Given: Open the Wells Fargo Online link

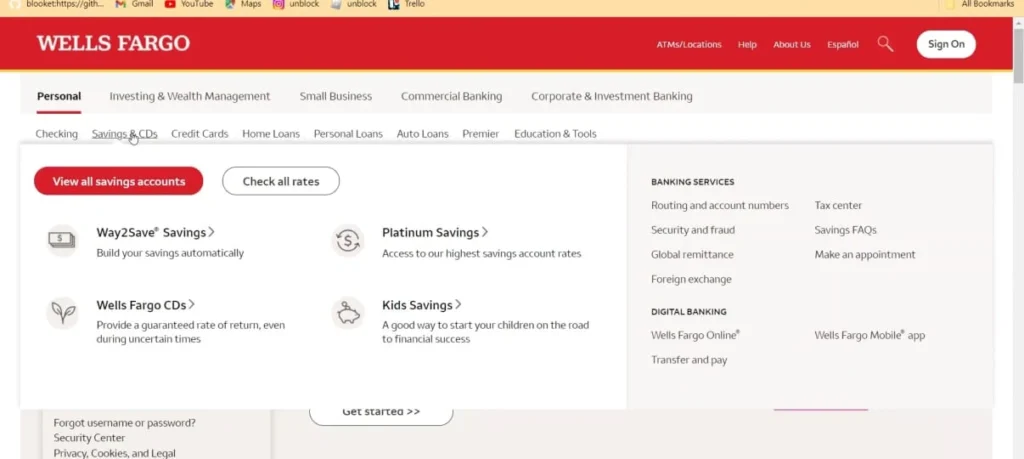Looking at the screenshot, I should [695, 335].
